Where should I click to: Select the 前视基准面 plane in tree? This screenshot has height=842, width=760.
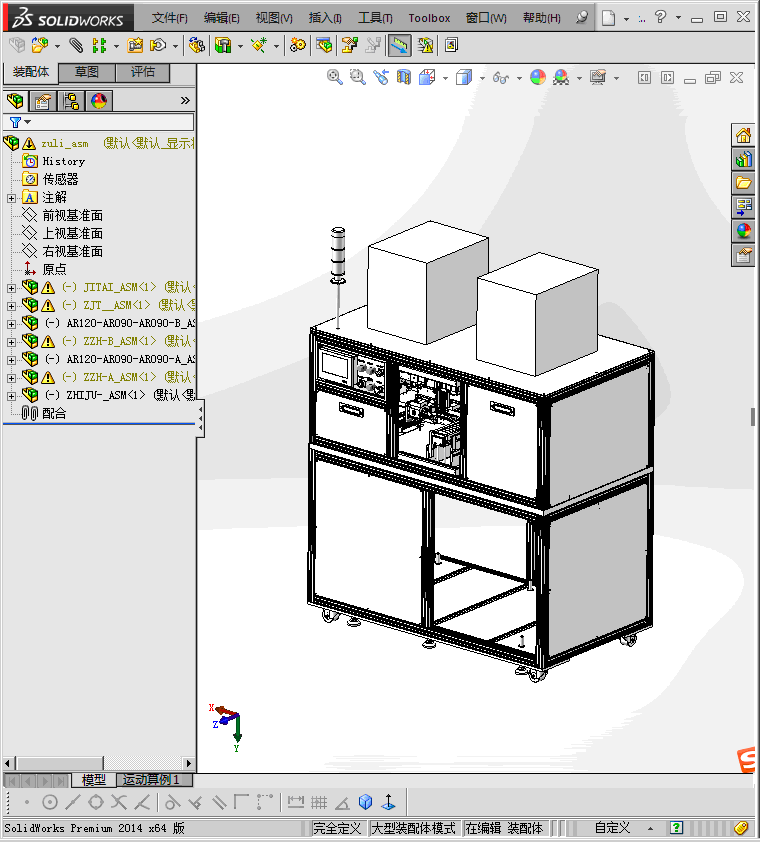point(73,216)
